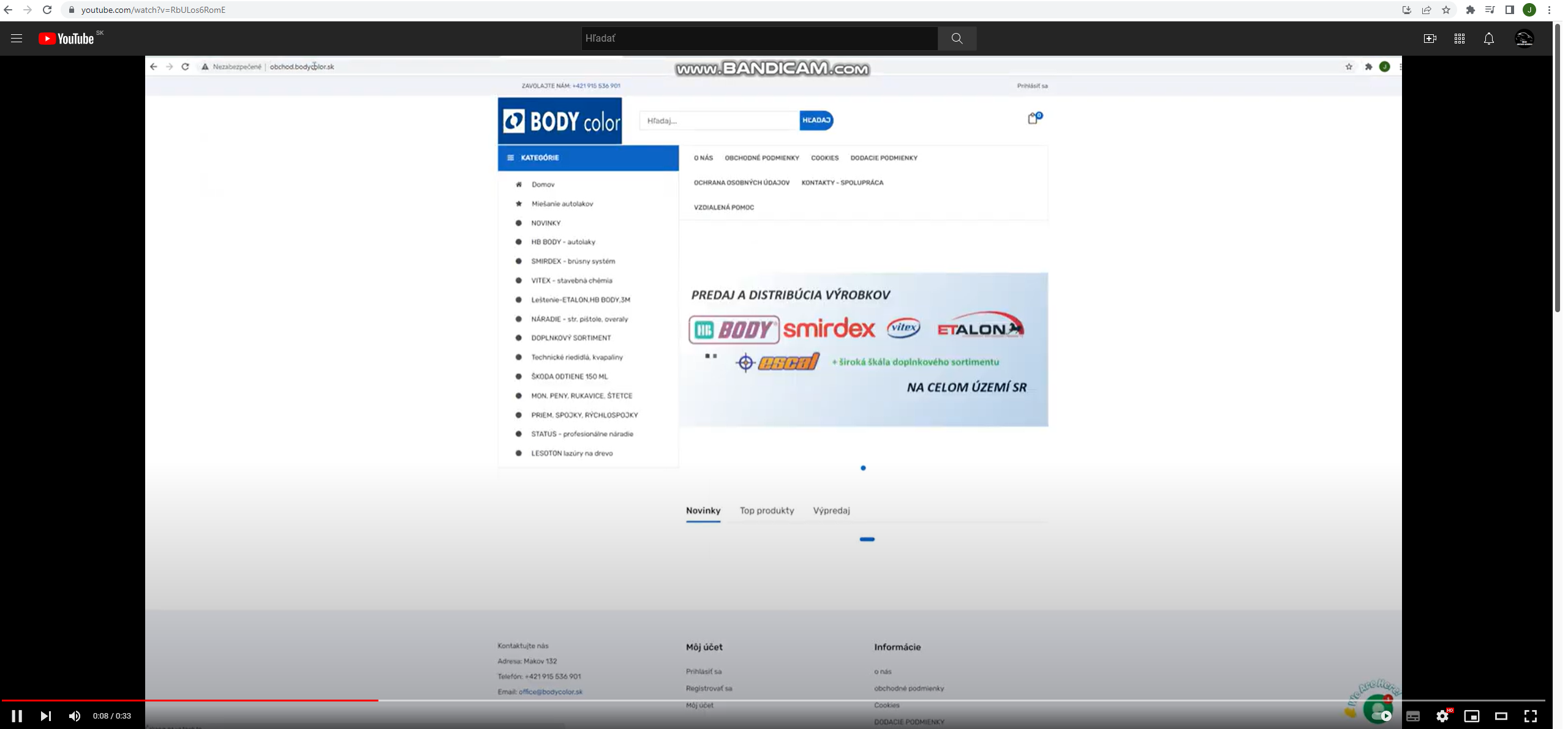
Task: Go to YouTube home logo
Action: (x=66, y=38)
